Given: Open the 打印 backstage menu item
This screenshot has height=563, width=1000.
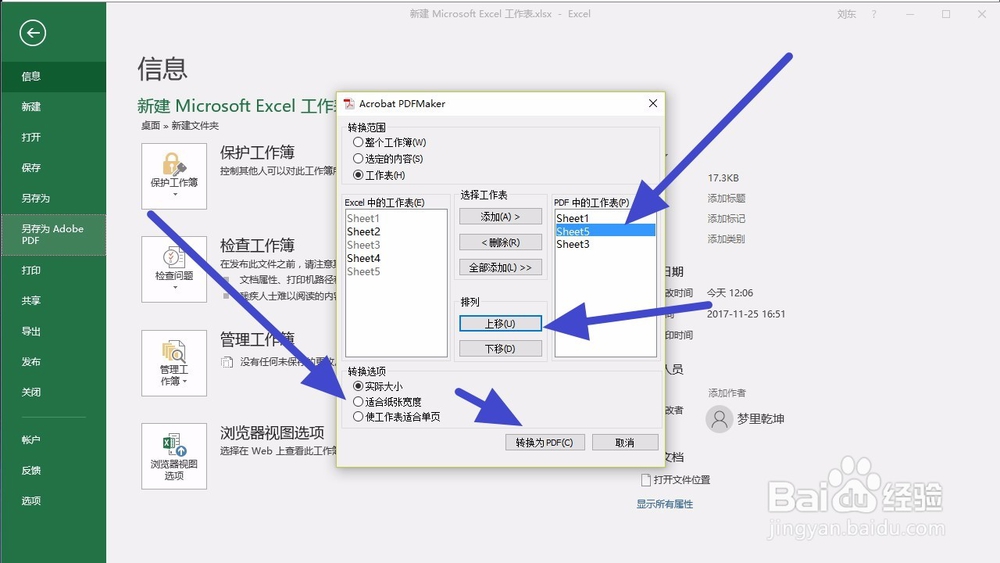Looking at the screenshot, I should click(54, 270).
